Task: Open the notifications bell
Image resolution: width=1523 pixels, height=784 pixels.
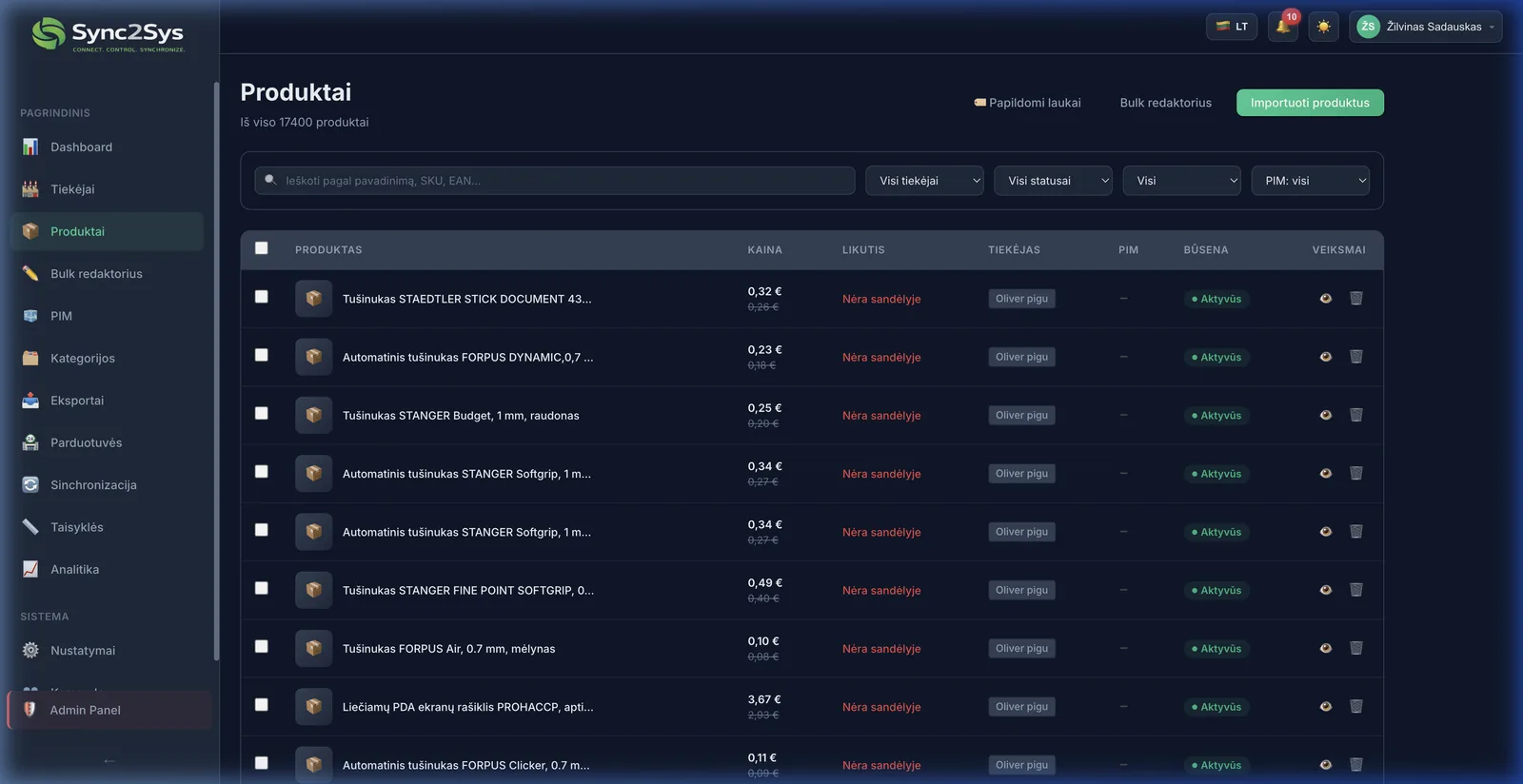Action: coord(1283,27)
